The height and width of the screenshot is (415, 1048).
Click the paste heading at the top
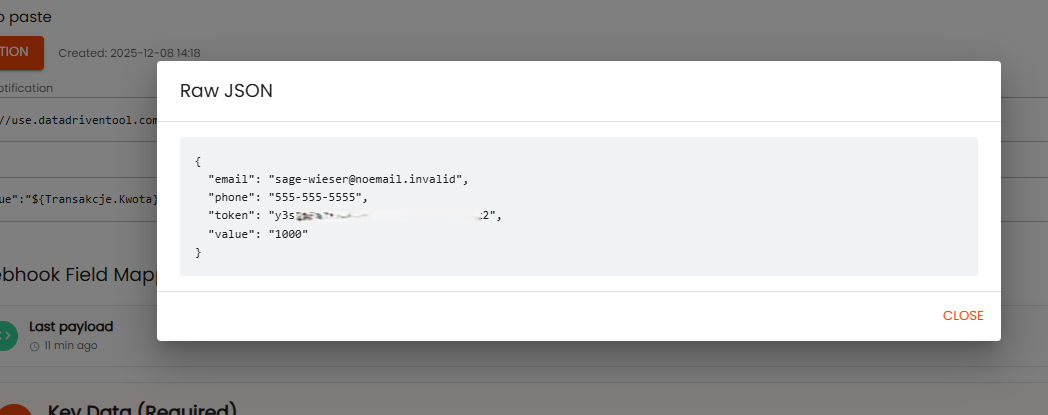pos(27,16)
